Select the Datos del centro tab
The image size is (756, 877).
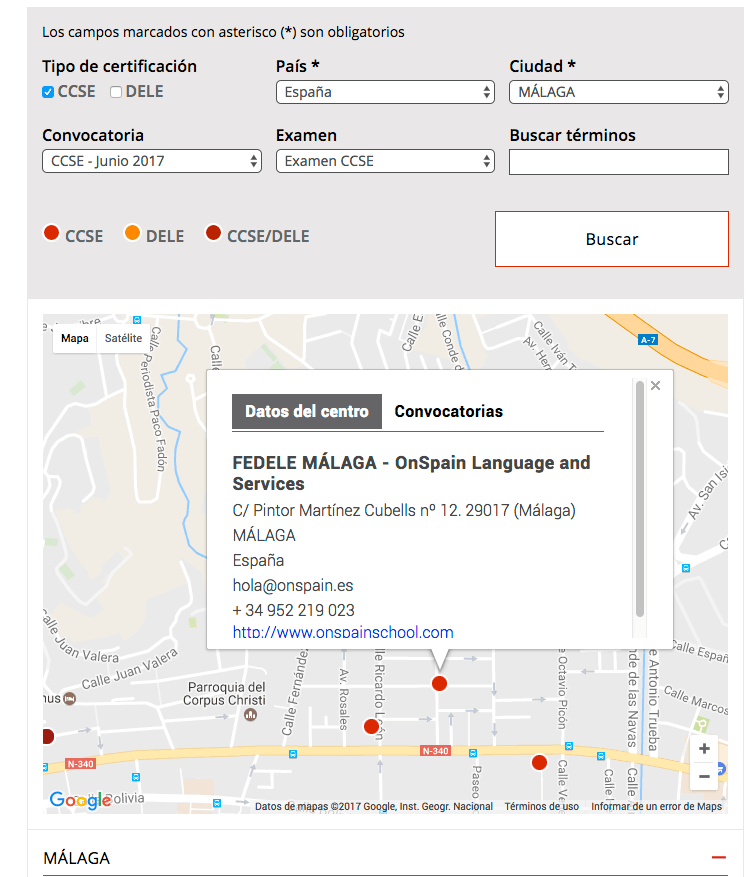pyautogui.click(x=307, y=412)
